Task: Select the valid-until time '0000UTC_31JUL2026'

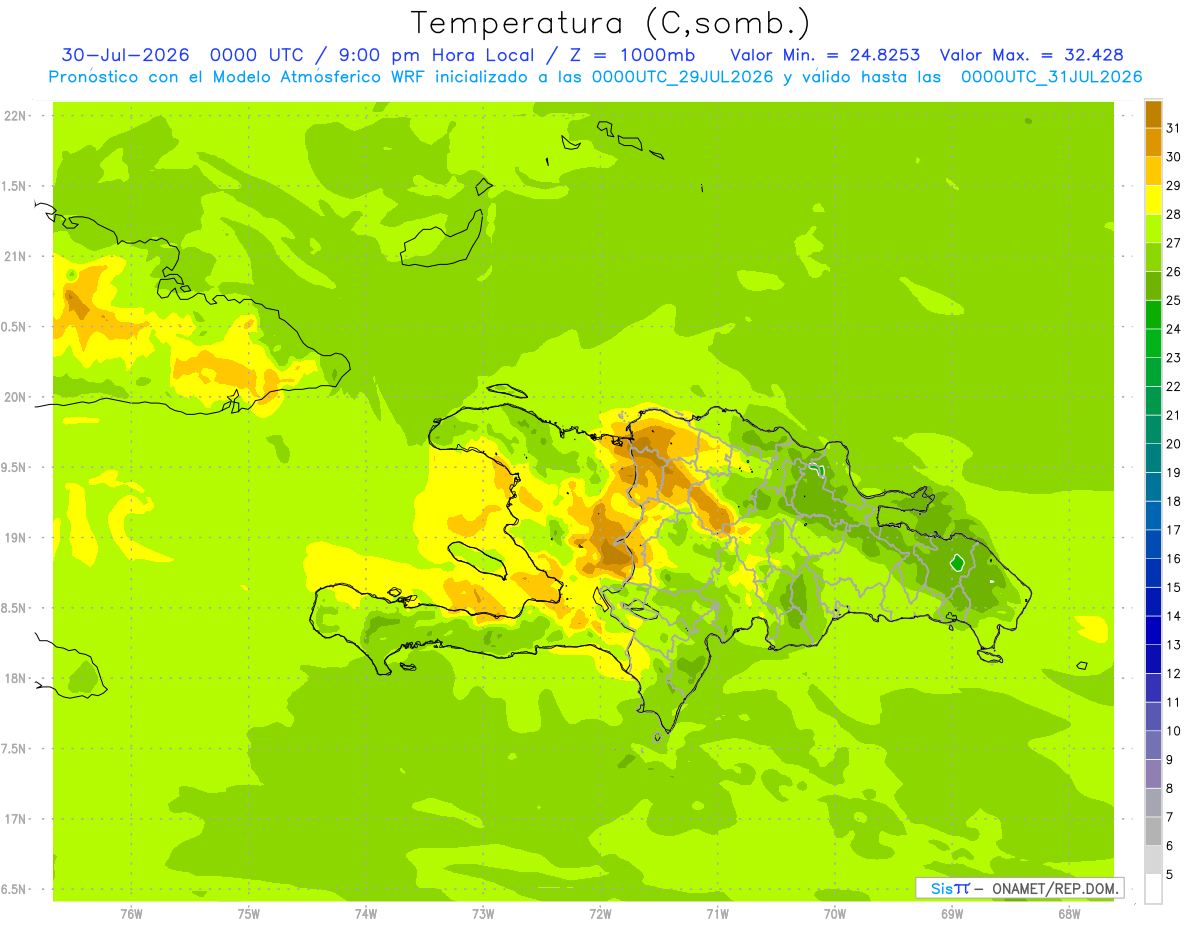Action: [x=1051, y=77]
